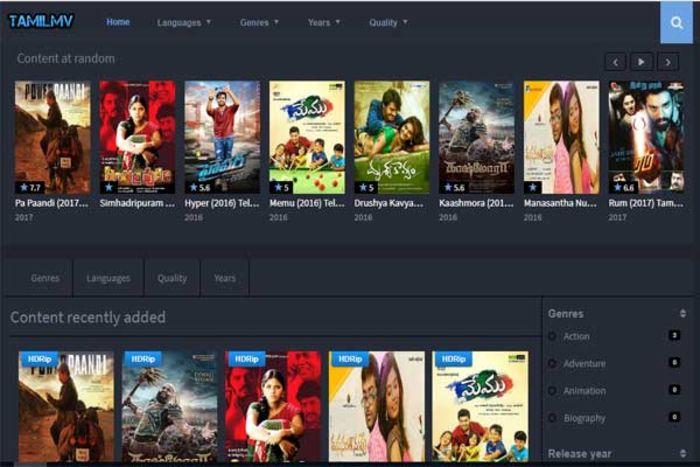
Task: Click HDRip badge on recent Memu
Action: point(453,359)
